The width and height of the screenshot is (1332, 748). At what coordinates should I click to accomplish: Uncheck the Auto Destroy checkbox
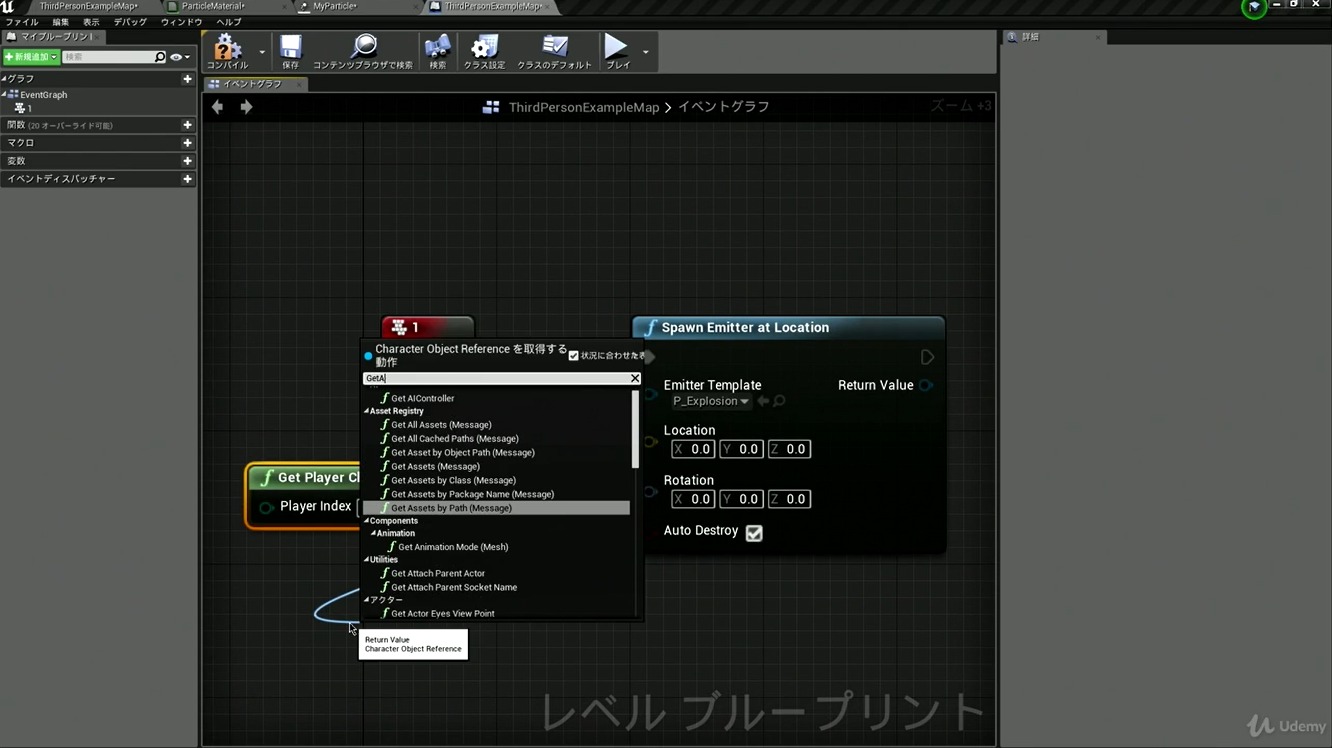click(754, 533)
